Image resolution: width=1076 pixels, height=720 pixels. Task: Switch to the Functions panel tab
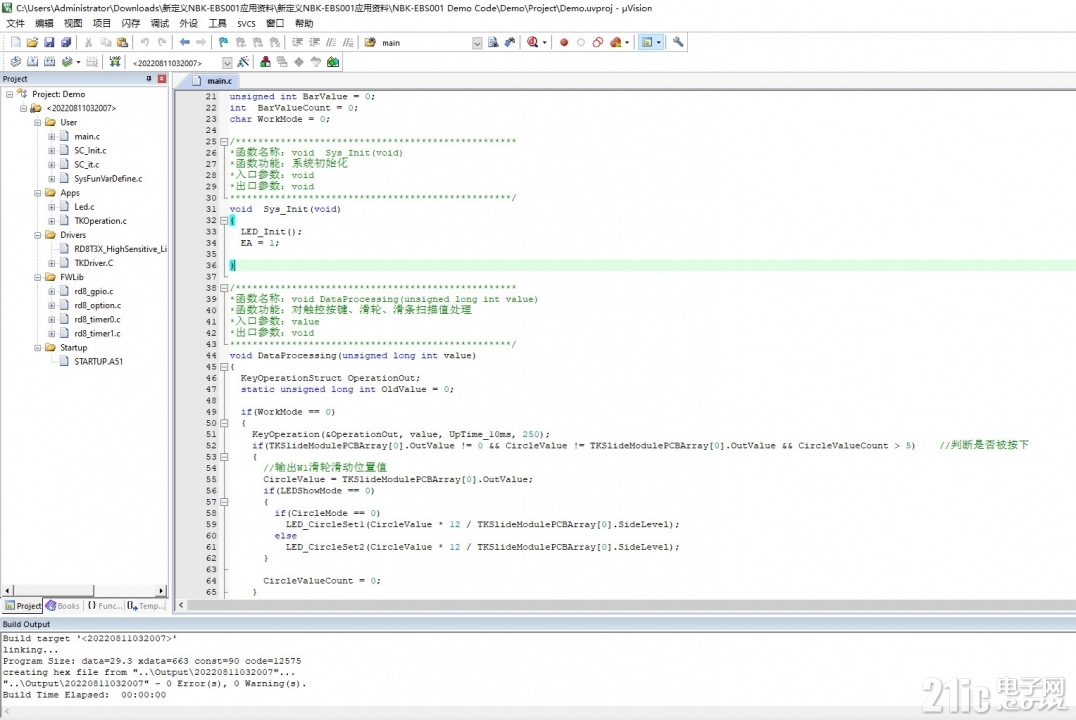pos(104,606)
